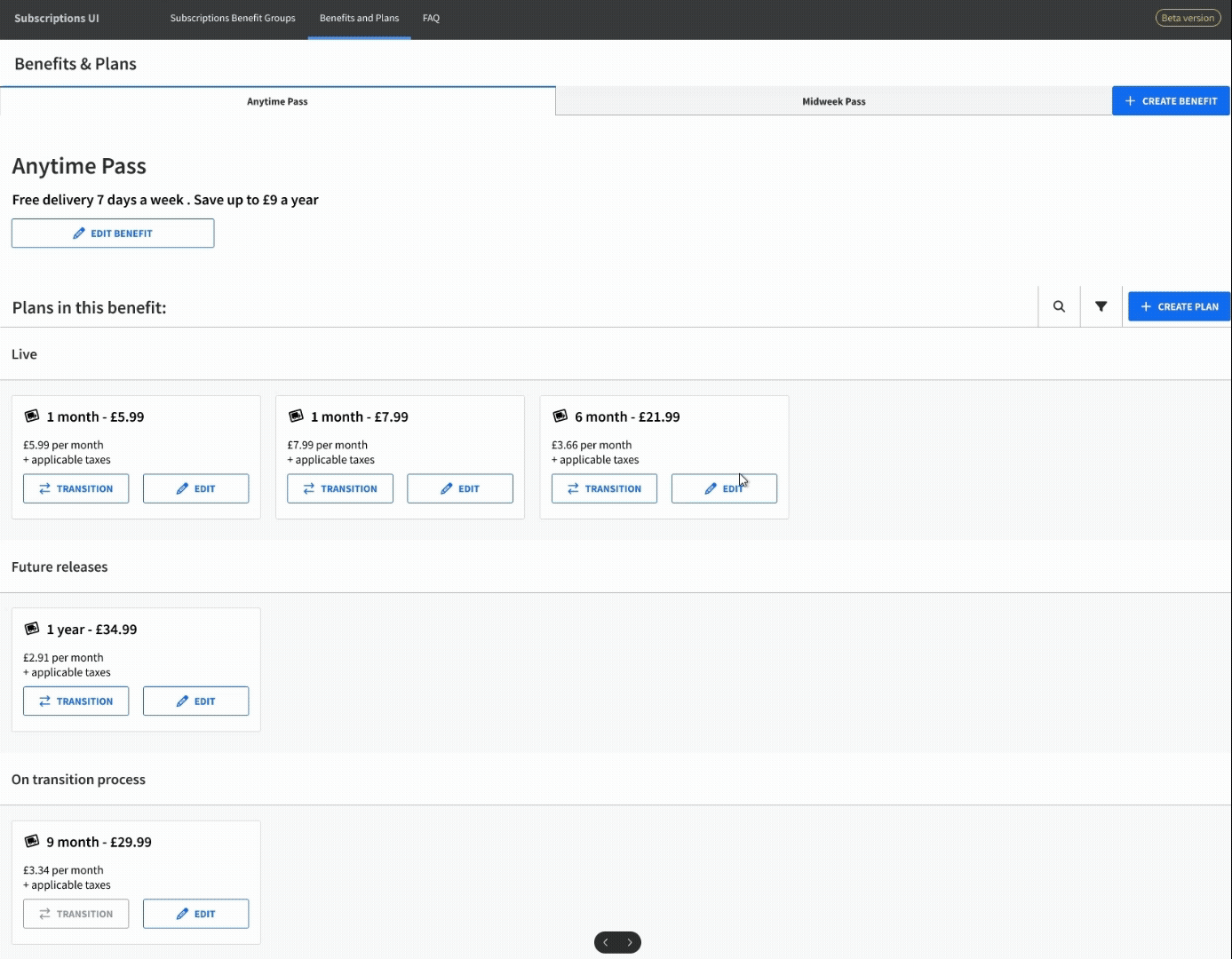Transition the 1 month - £7.99 plan
The image size is (1232, 959).
click(x=340, y=488)
